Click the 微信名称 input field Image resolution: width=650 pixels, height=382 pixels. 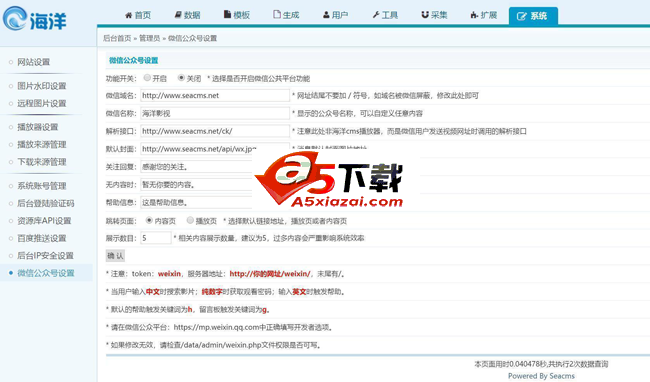215,113
